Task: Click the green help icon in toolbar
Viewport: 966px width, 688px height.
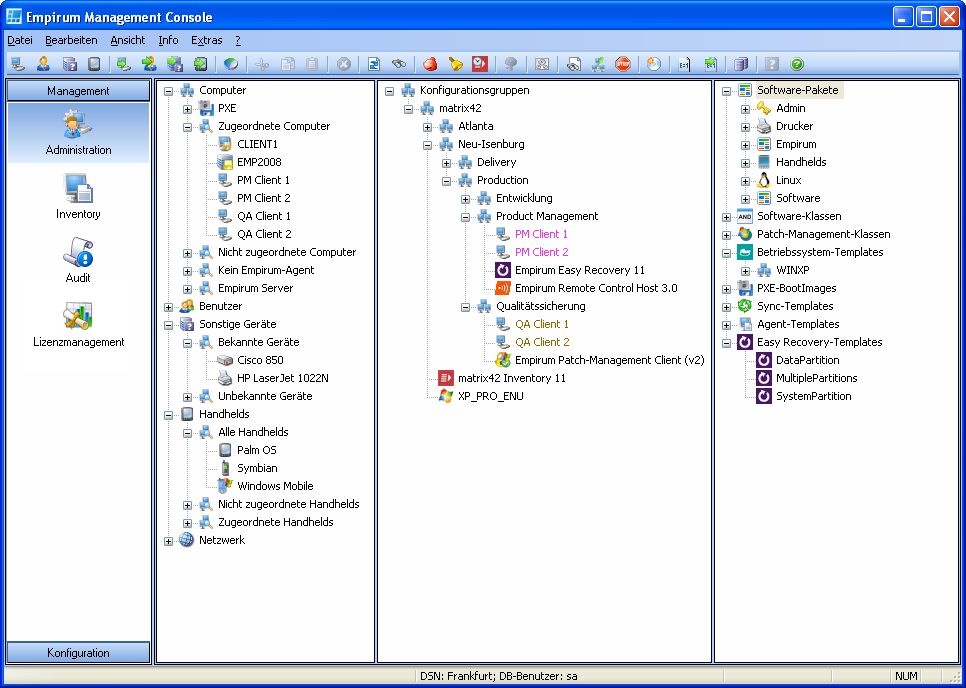Action: [x=797, y=64]
